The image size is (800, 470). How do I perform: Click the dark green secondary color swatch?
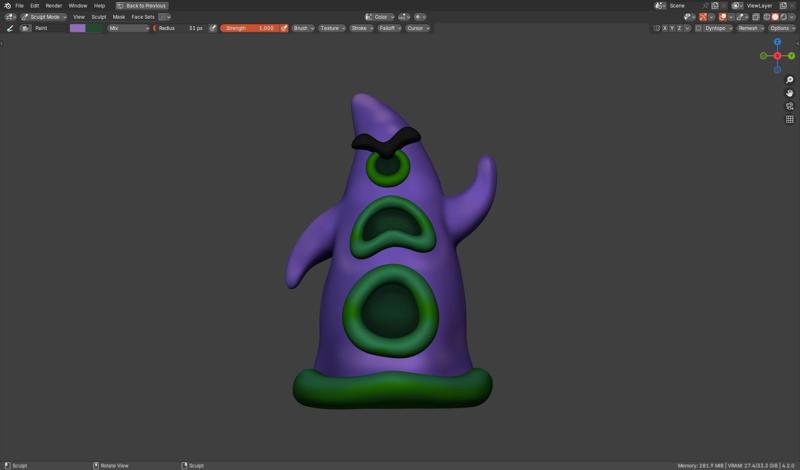95,28
